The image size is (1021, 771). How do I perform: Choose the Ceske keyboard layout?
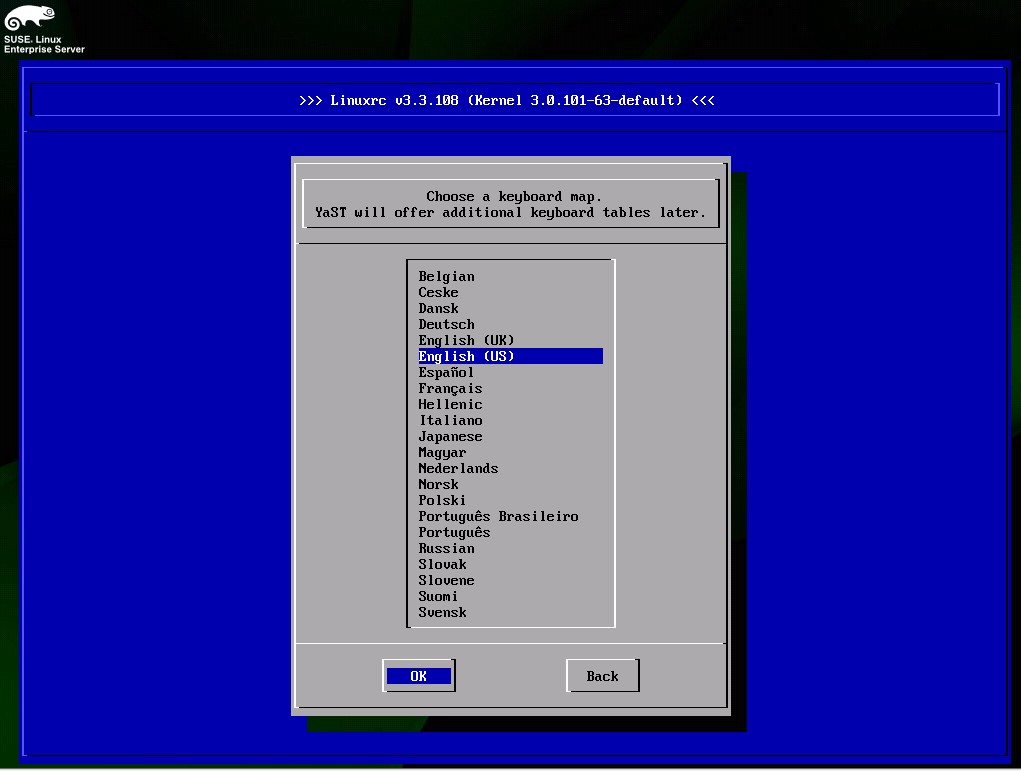pyautogui.click(x=438, y=293)
